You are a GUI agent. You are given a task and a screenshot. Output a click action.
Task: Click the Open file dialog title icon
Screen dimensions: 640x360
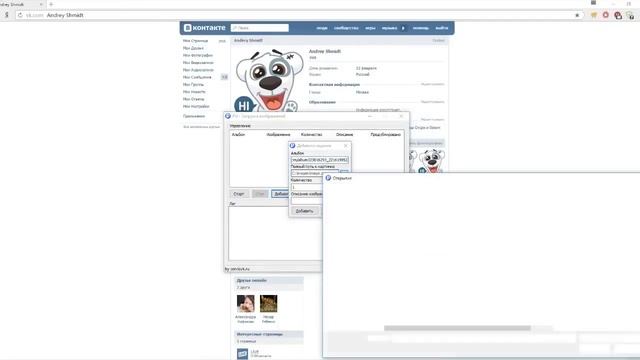(x=328, y=178)
